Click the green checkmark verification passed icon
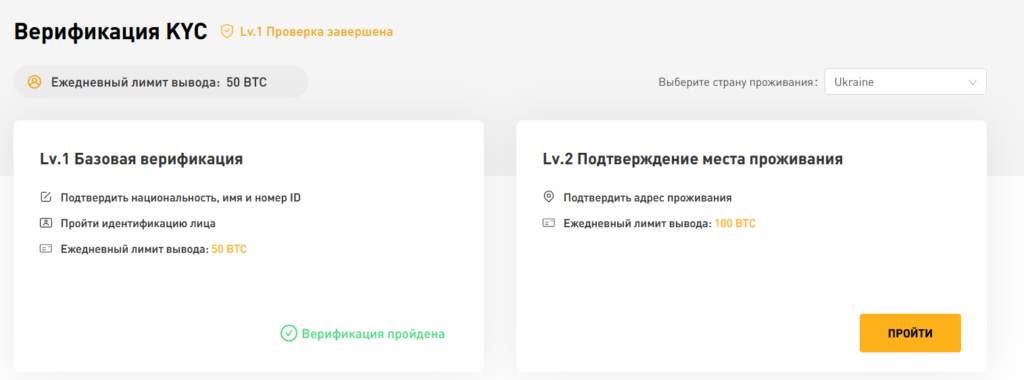 pyautogui.click(x=289, y=334)
